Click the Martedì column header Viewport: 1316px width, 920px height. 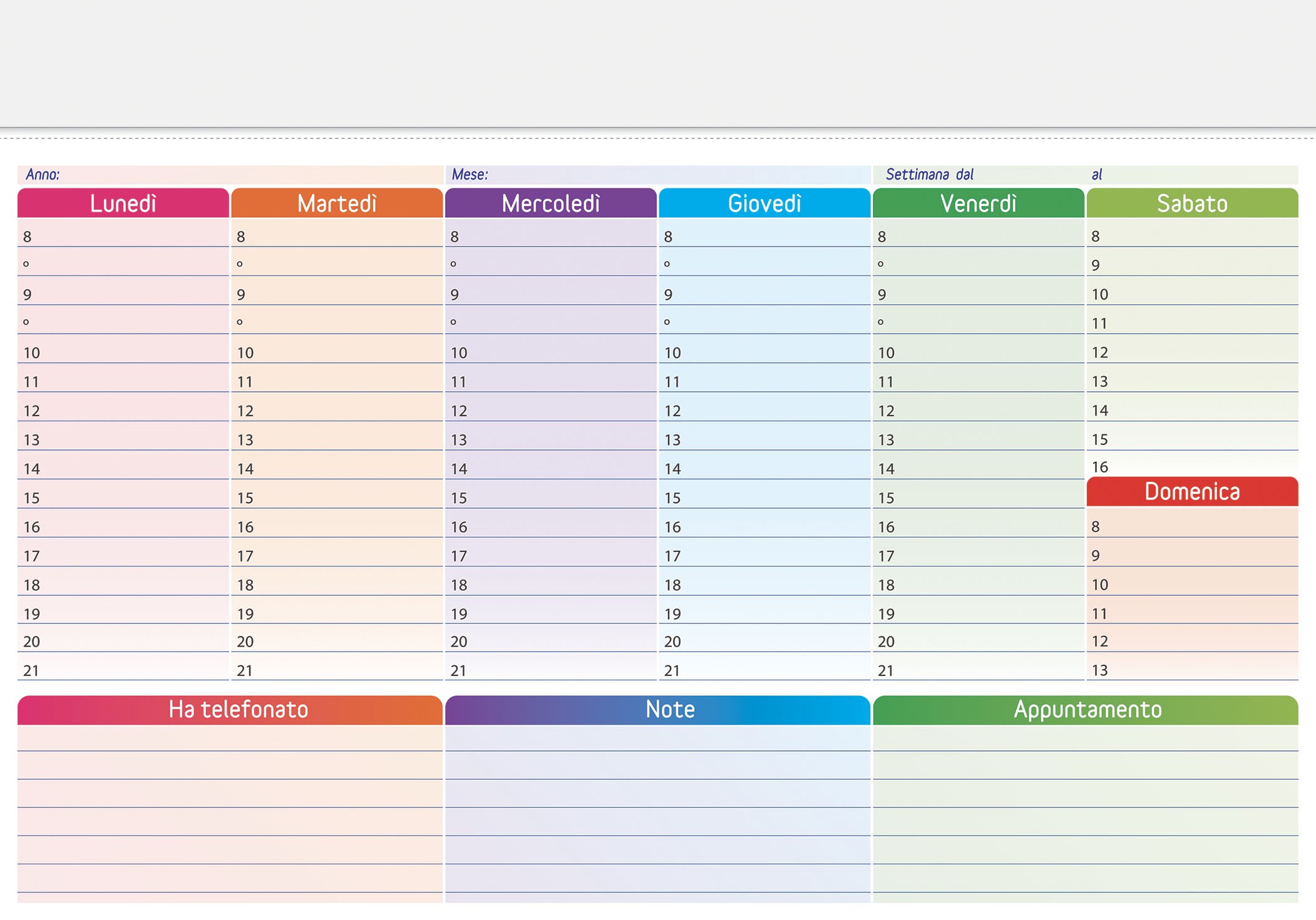pos(337,203)
